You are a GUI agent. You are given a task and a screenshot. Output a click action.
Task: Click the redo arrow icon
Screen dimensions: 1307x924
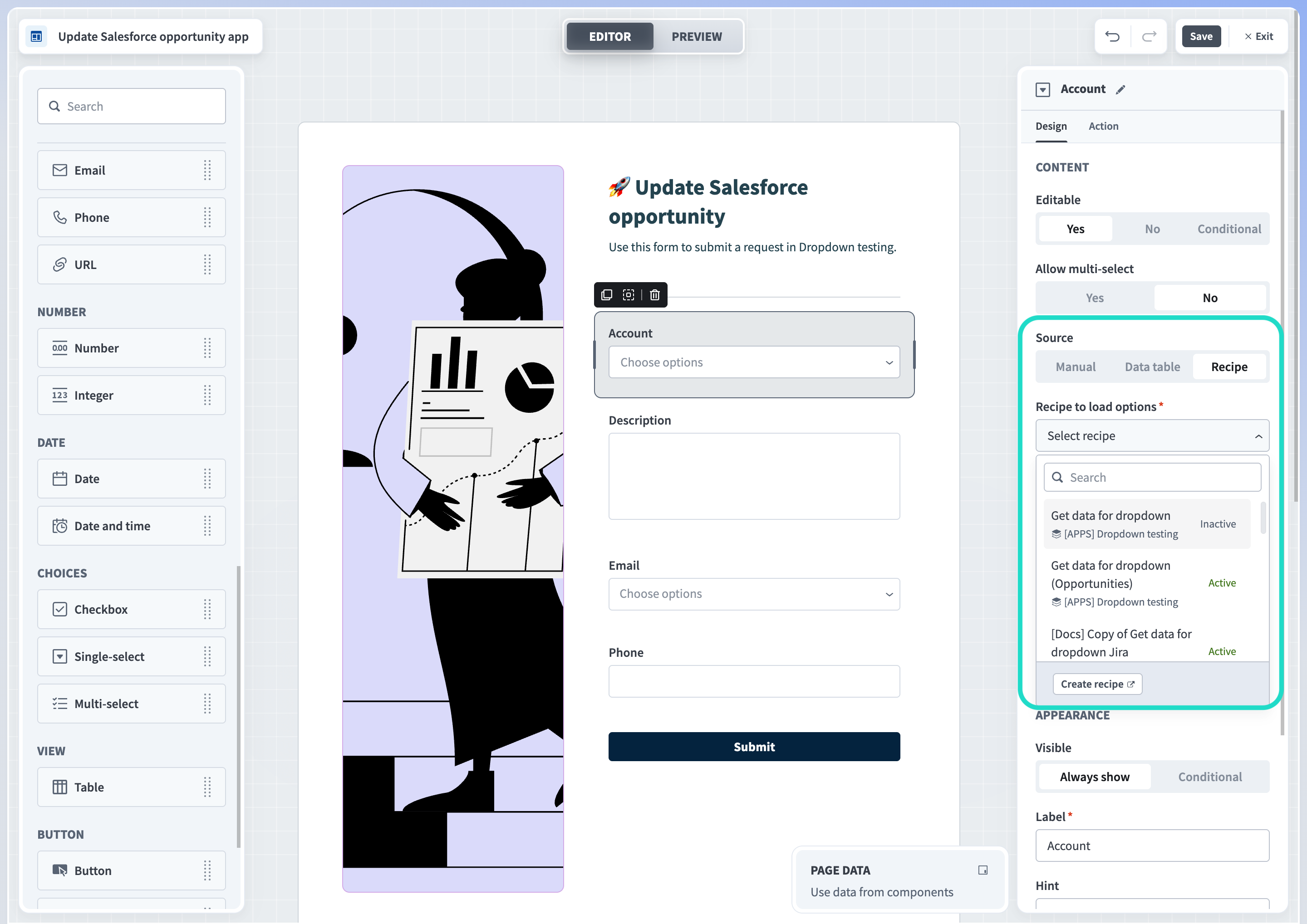click(x=1150, y=36)
